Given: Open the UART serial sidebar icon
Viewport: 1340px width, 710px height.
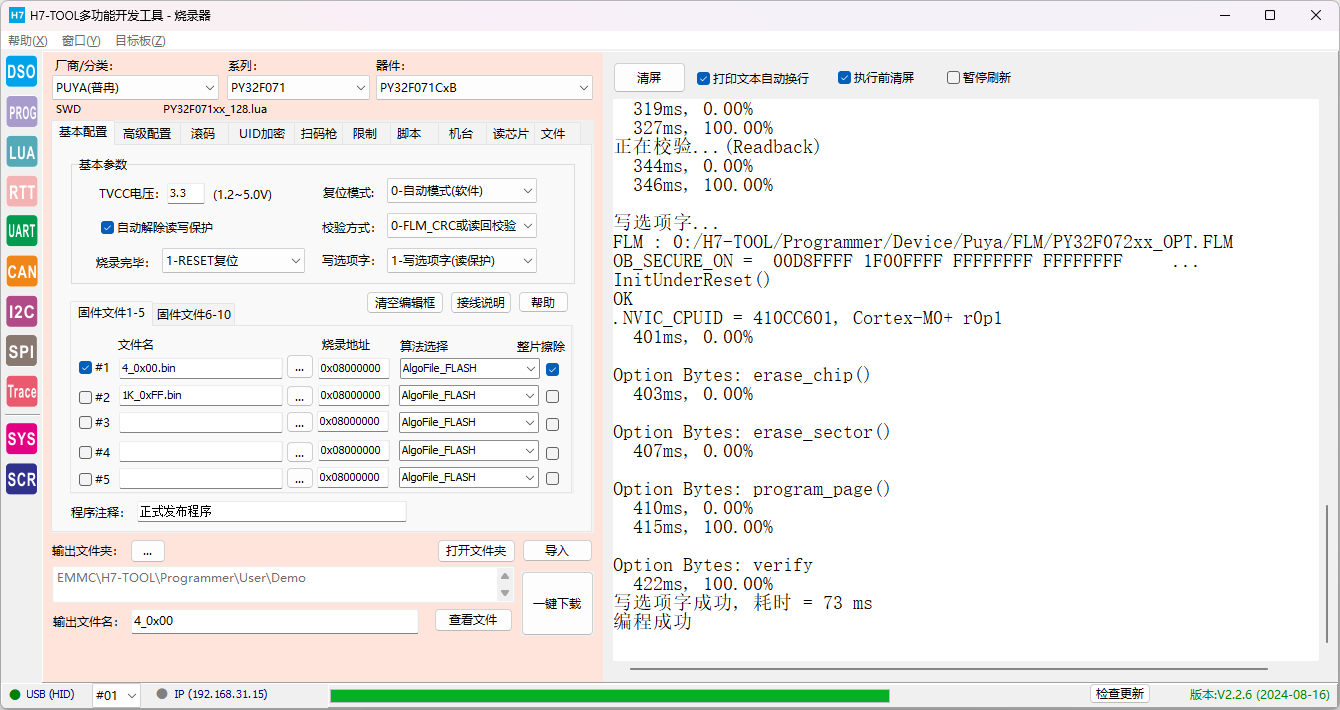Looking at the screenshot, I should click(x=21, y=231).
